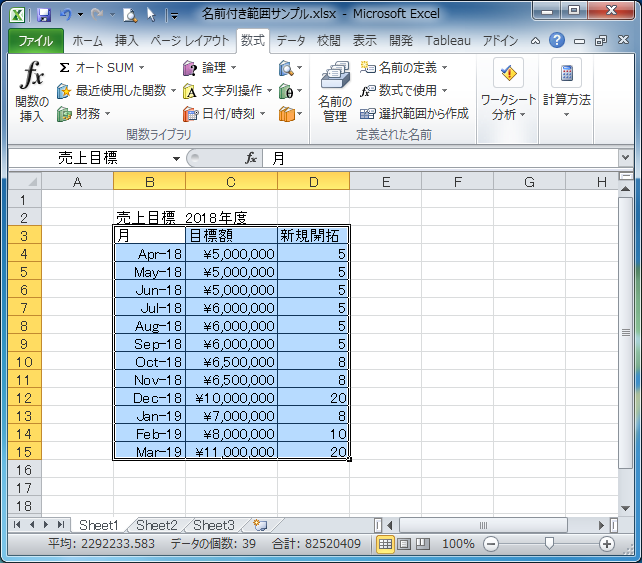Click insert new worksheet tab icon
Viewport: 642px width, 563px height.
259,525
